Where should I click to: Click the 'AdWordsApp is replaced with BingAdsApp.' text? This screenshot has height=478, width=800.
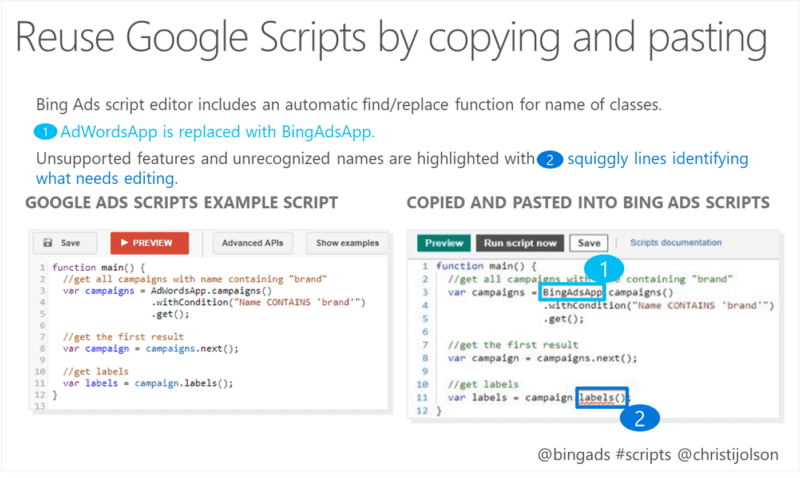tap(217, 132)
